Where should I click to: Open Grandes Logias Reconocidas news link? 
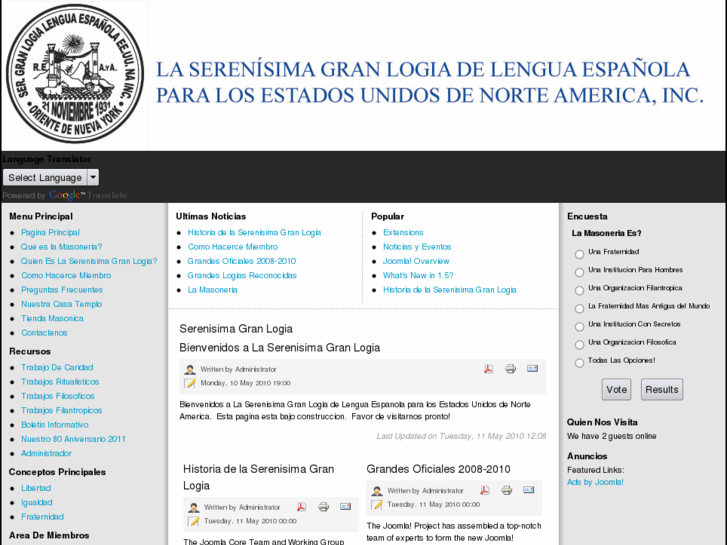coord(242,276)
